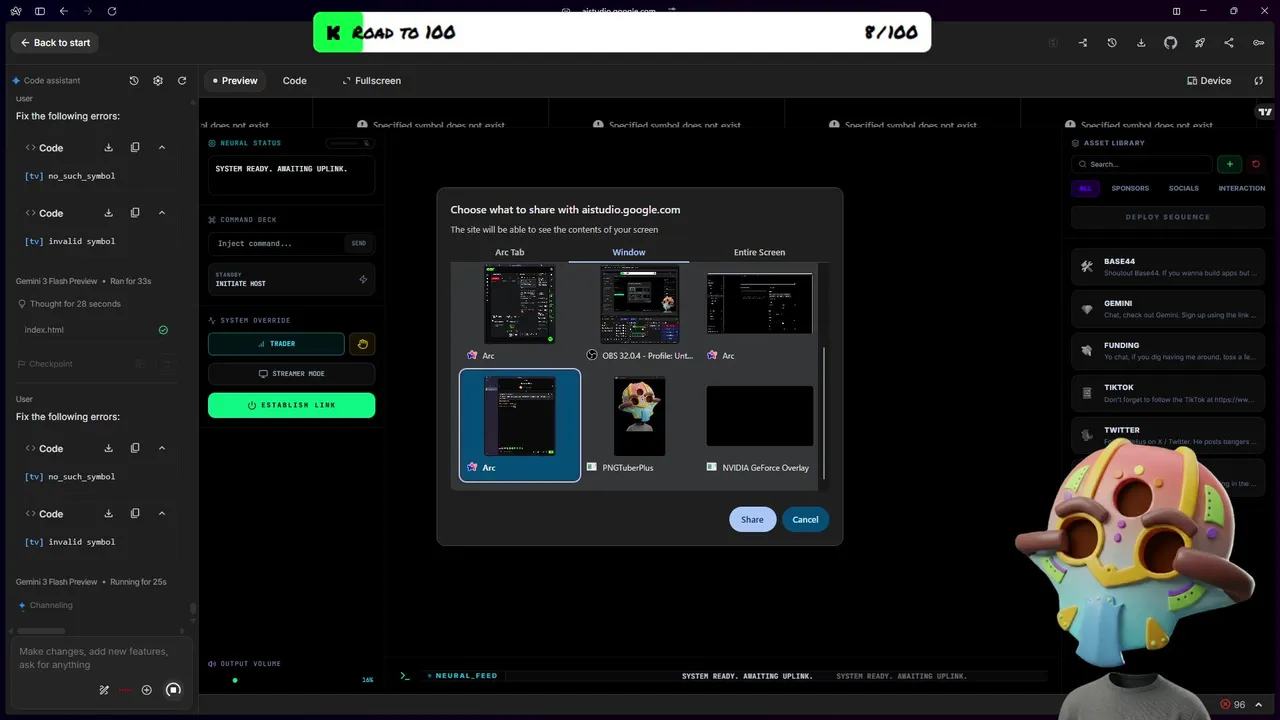Select the BASE44 asset card

(1167, 267)
